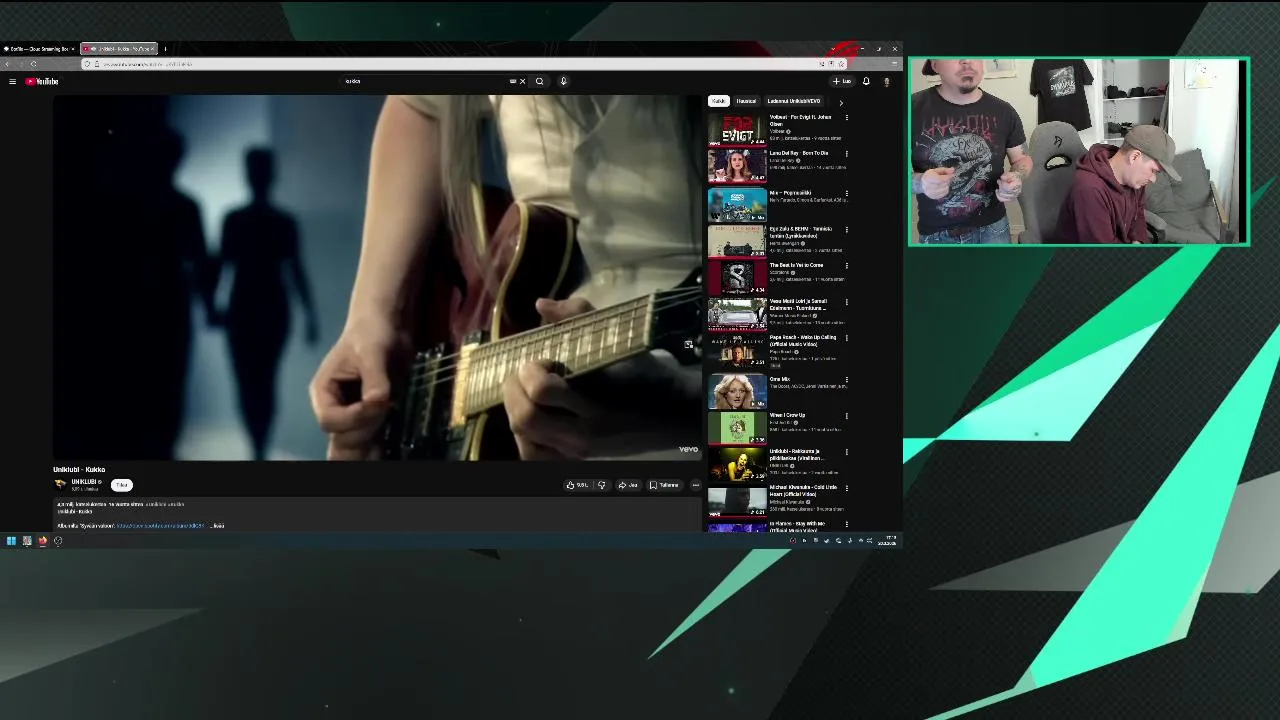
Task: Open the Mix – Popmusiikki playlist thumbnail
Action: click(x=737, y=205)
